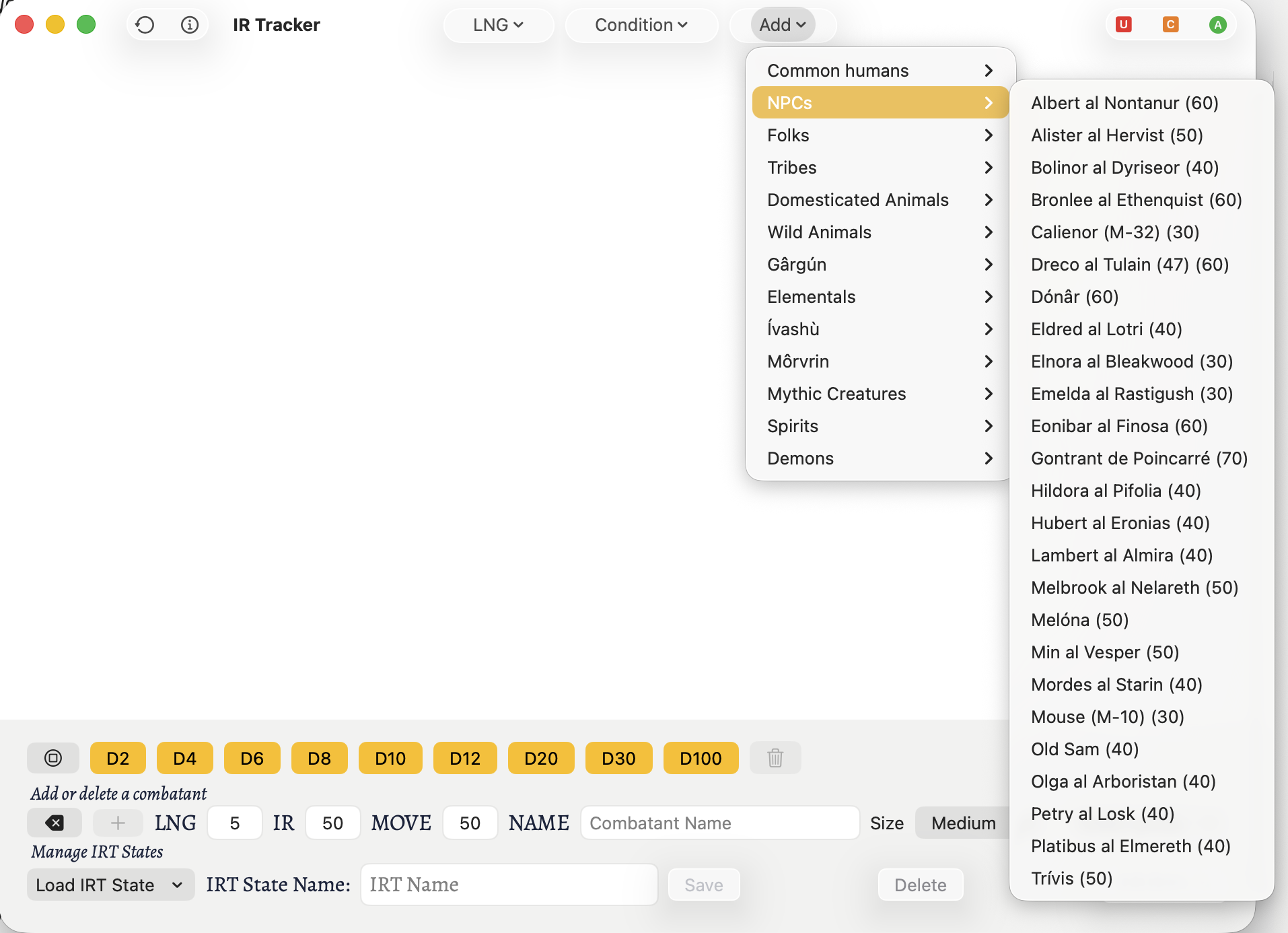Click the red U badge icon
The image size is (1288, 933).
click(x=1123, y=25)
